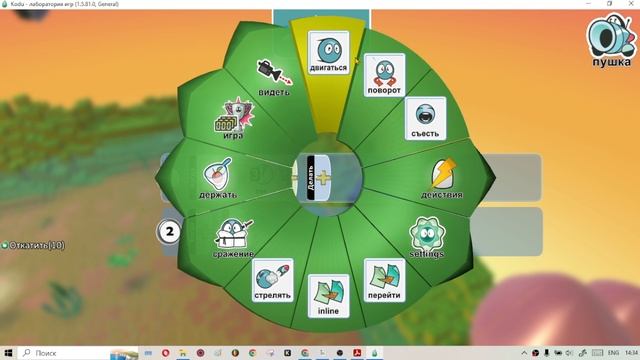Viewport: 640px width, 360px height.
Task: Open the Adobe Acrobat taskbar icon
Action: (357, 353)
